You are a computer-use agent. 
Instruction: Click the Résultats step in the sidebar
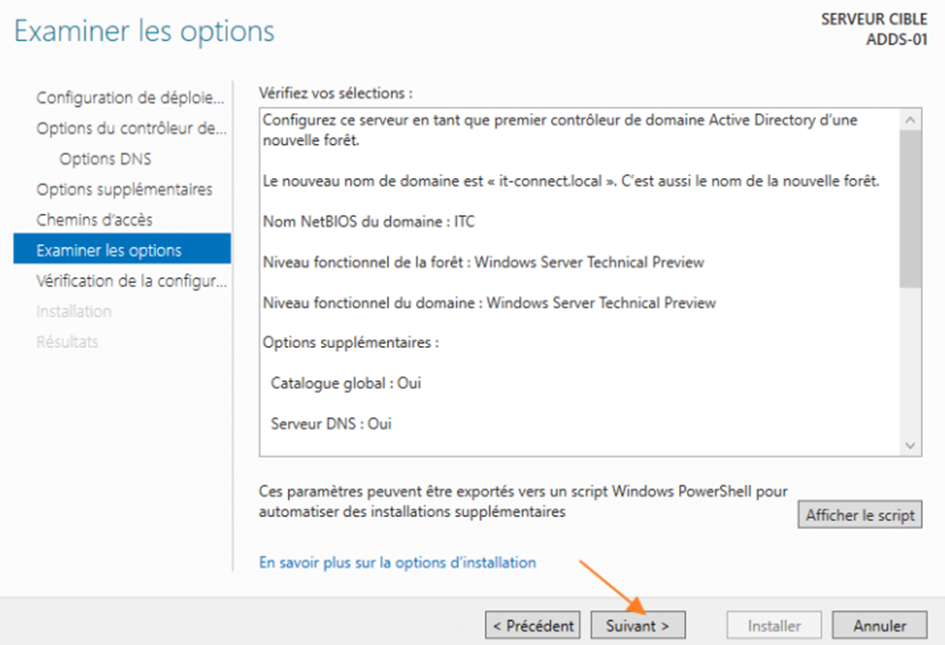tap(67, 342)
